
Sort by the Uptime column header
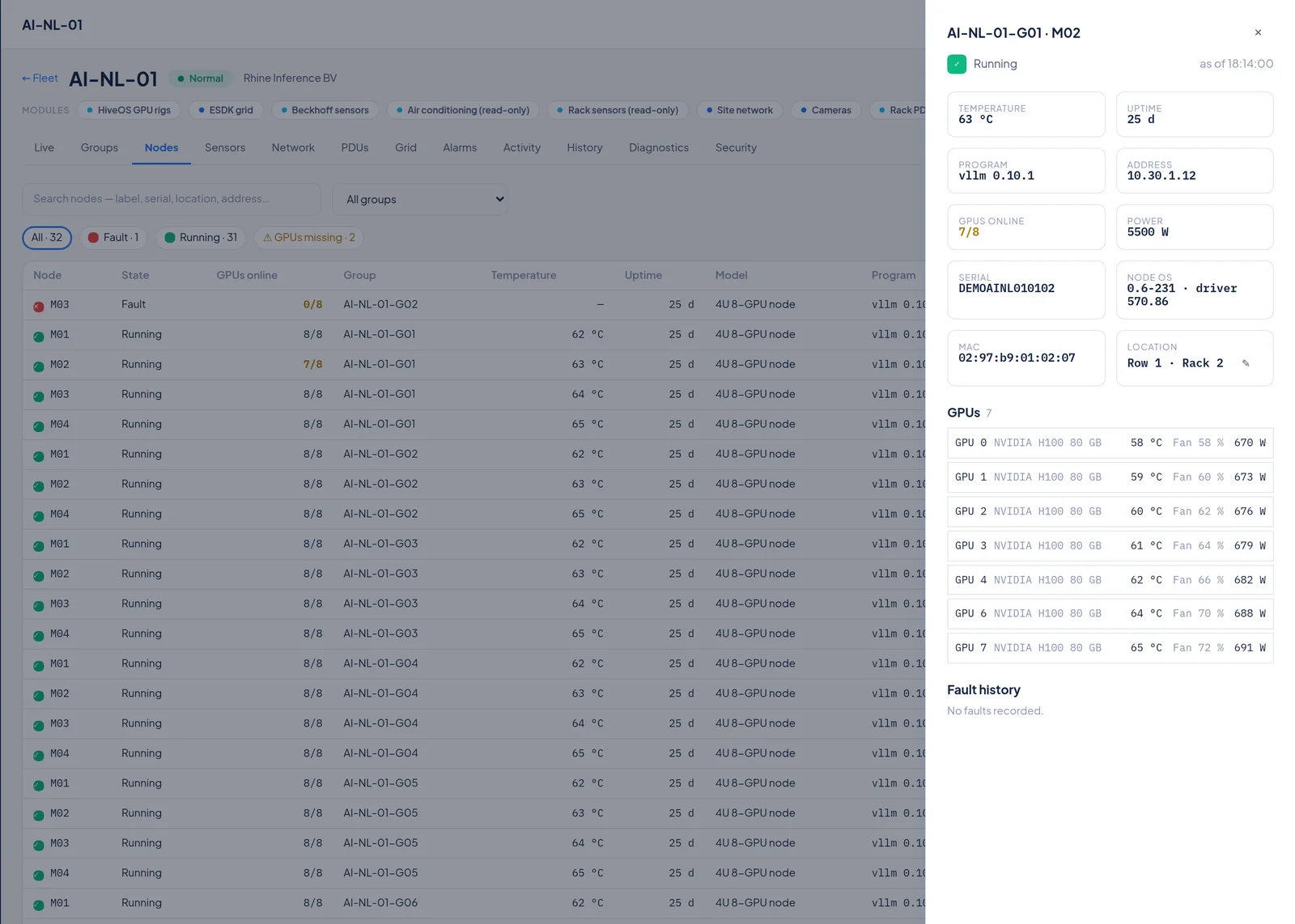click(x=643, y=276)
